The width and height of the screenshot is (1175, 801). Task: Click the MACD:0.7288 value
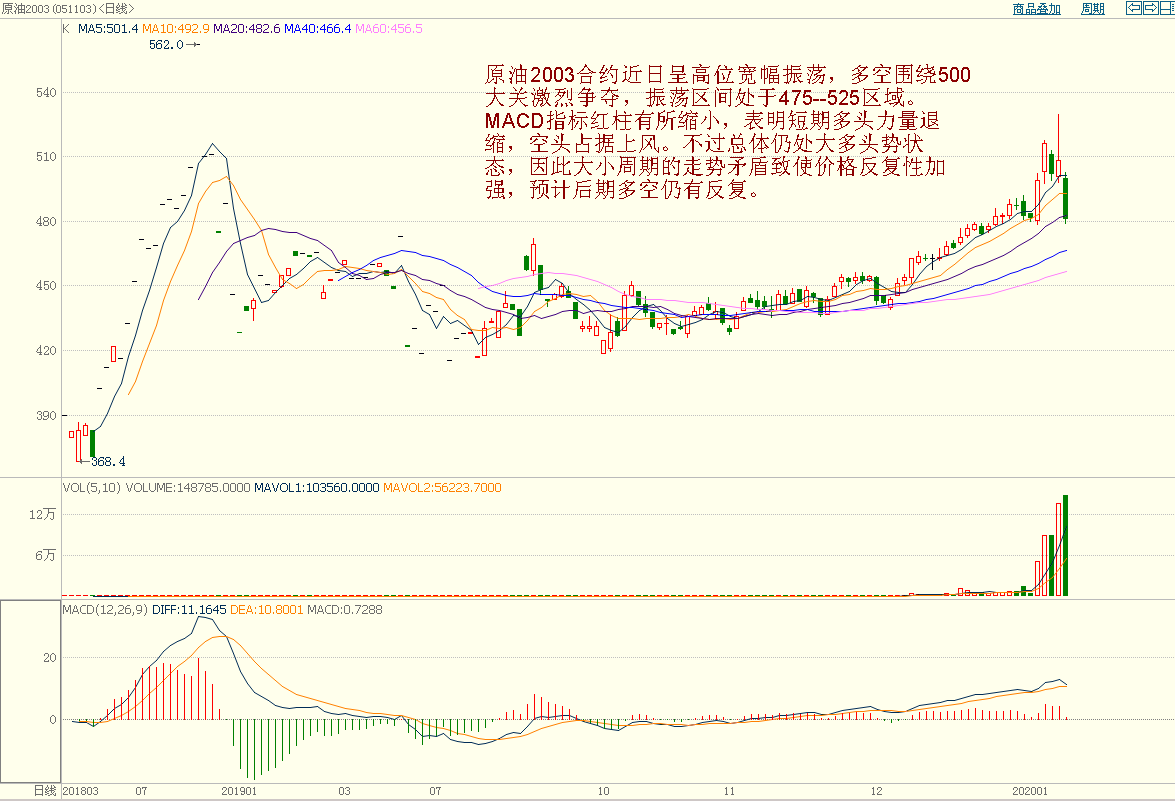click(x=345, y=610)
